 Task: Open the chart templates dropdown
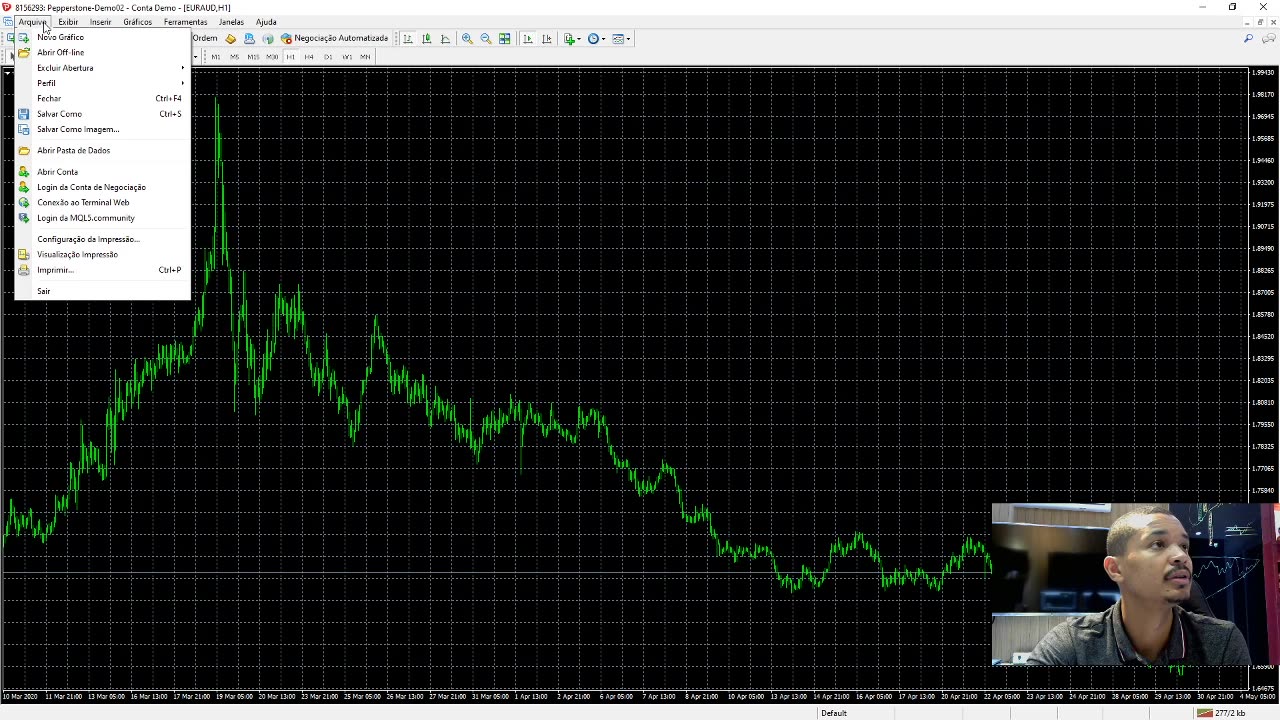coord(621,39)
